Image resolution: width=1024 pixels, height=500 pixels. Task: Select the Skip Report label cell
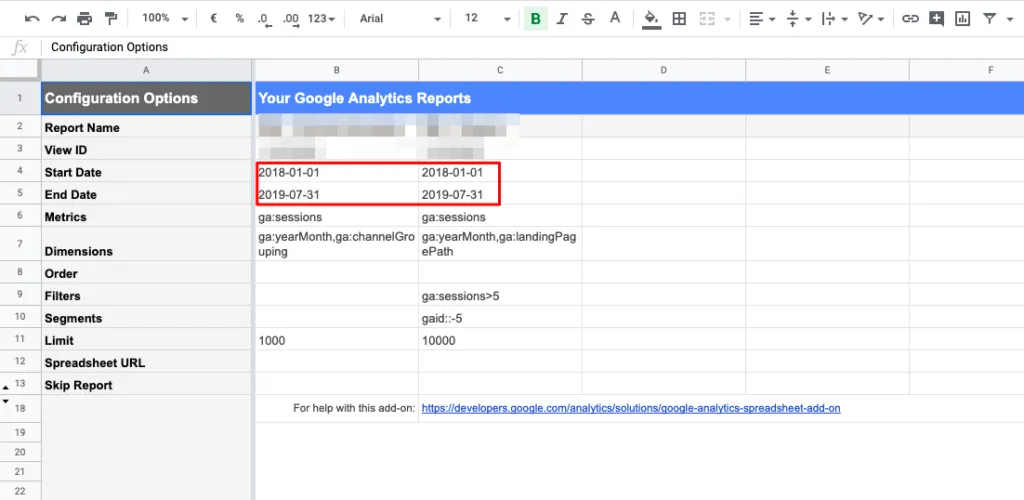(x=146, y=384)
